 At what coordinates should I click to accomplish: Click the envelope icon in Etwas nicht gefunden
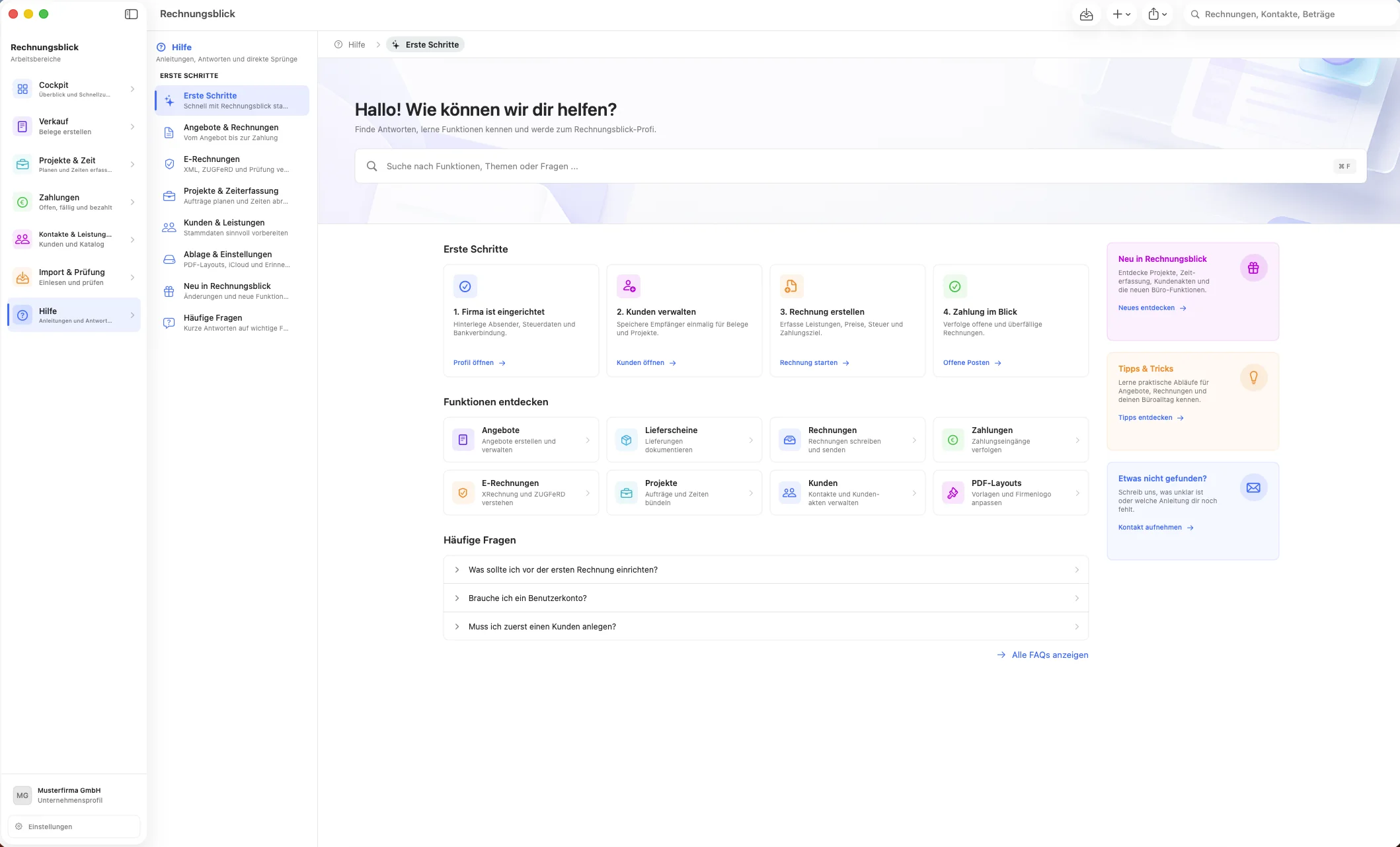1253,487
